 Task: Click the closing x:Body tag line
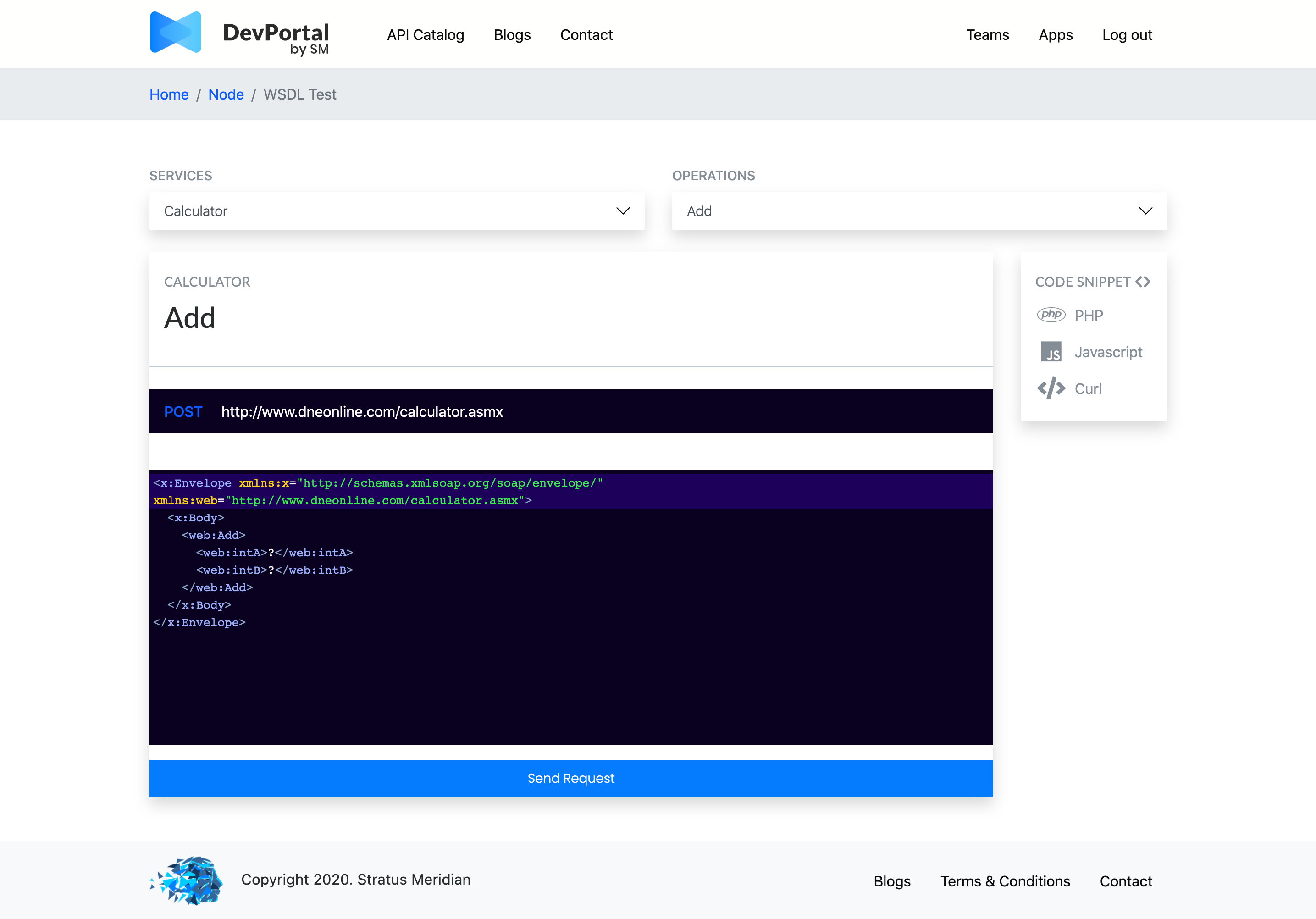(x=199, y=605)
